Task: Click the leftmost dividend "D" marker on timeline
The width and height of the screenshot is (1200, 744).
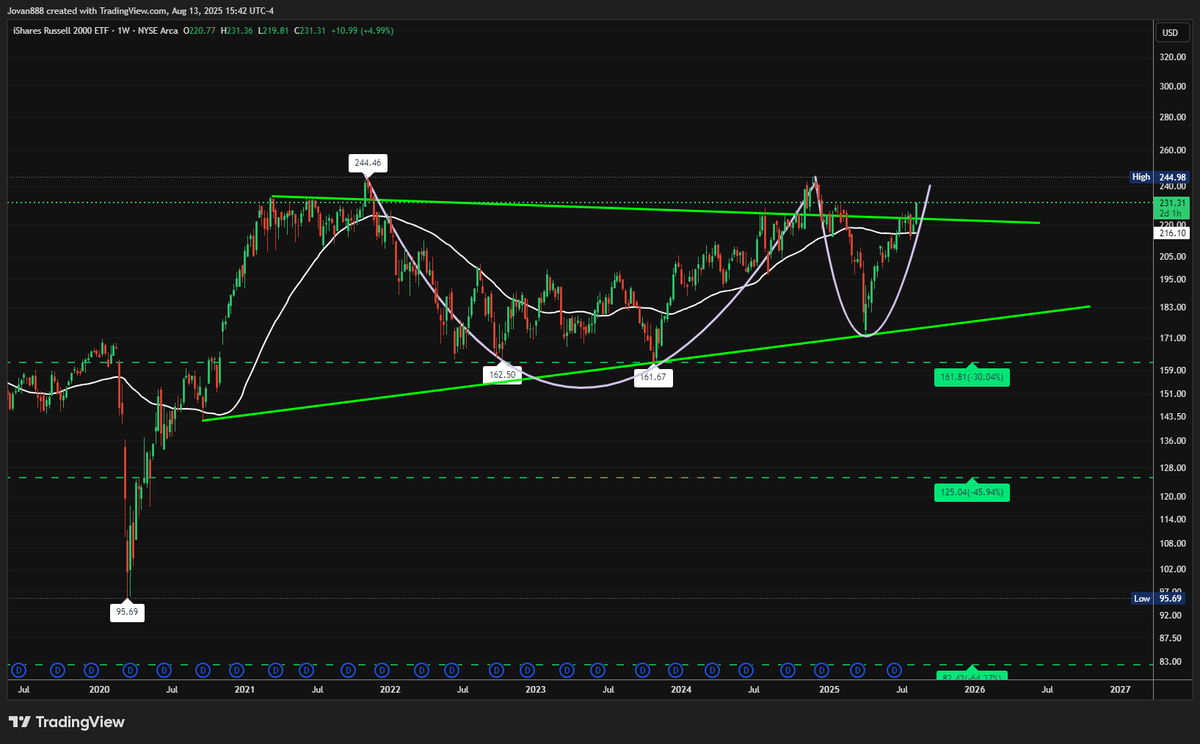Action: click(16, 670)
